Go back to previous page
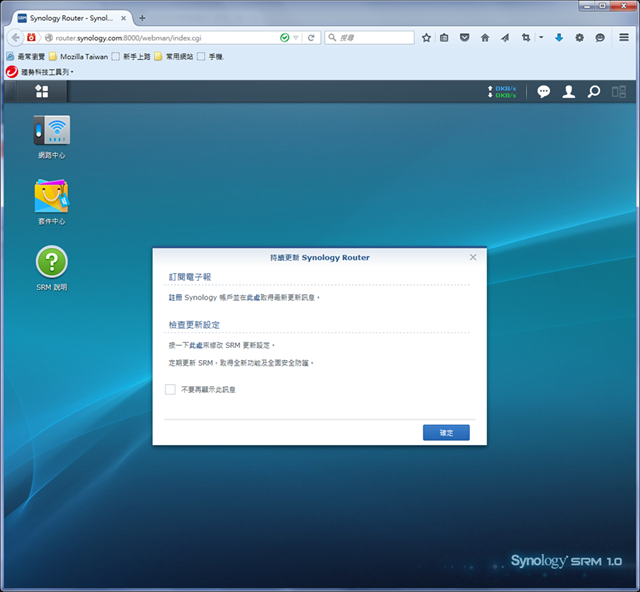The image size is (640, 592). click(16, 38)
